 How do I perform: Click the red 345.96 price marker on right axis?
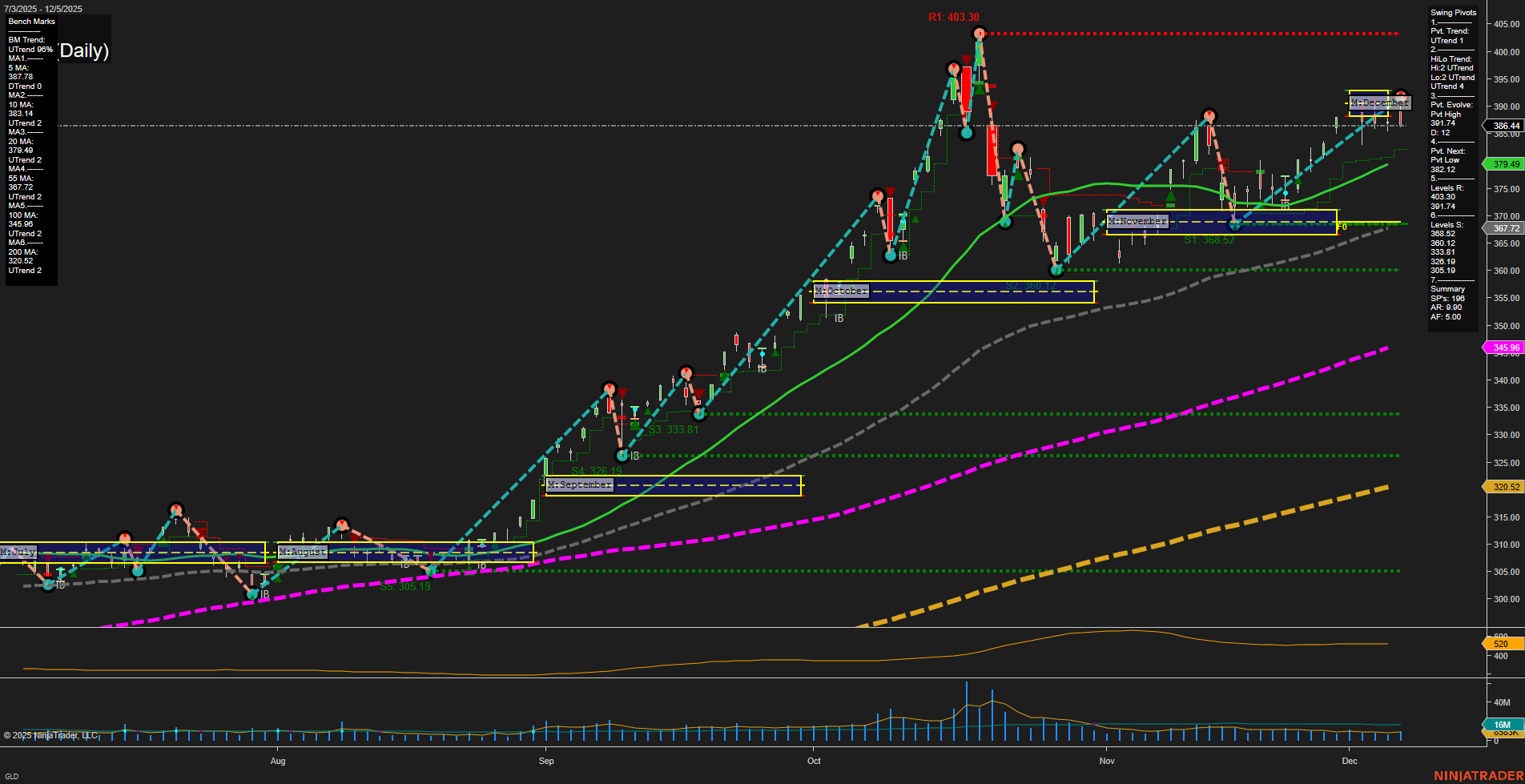[x=1504, y=348]
